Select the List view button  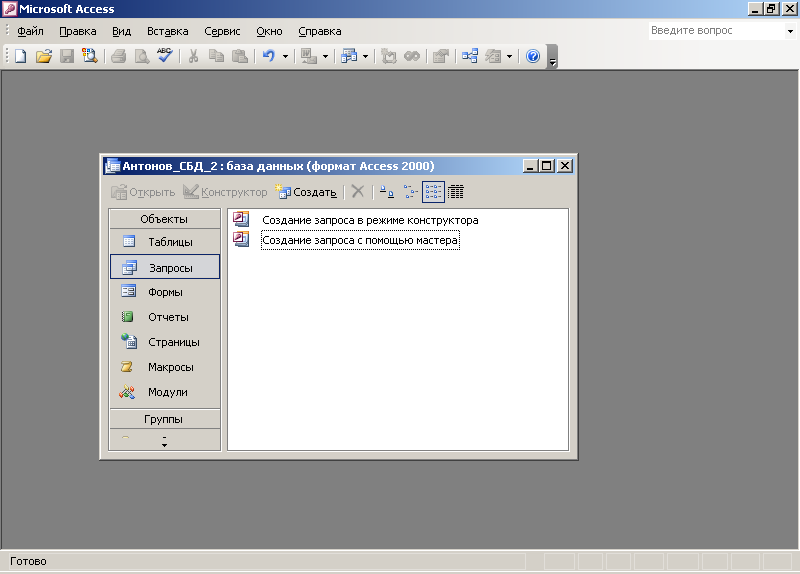(433, 192)
